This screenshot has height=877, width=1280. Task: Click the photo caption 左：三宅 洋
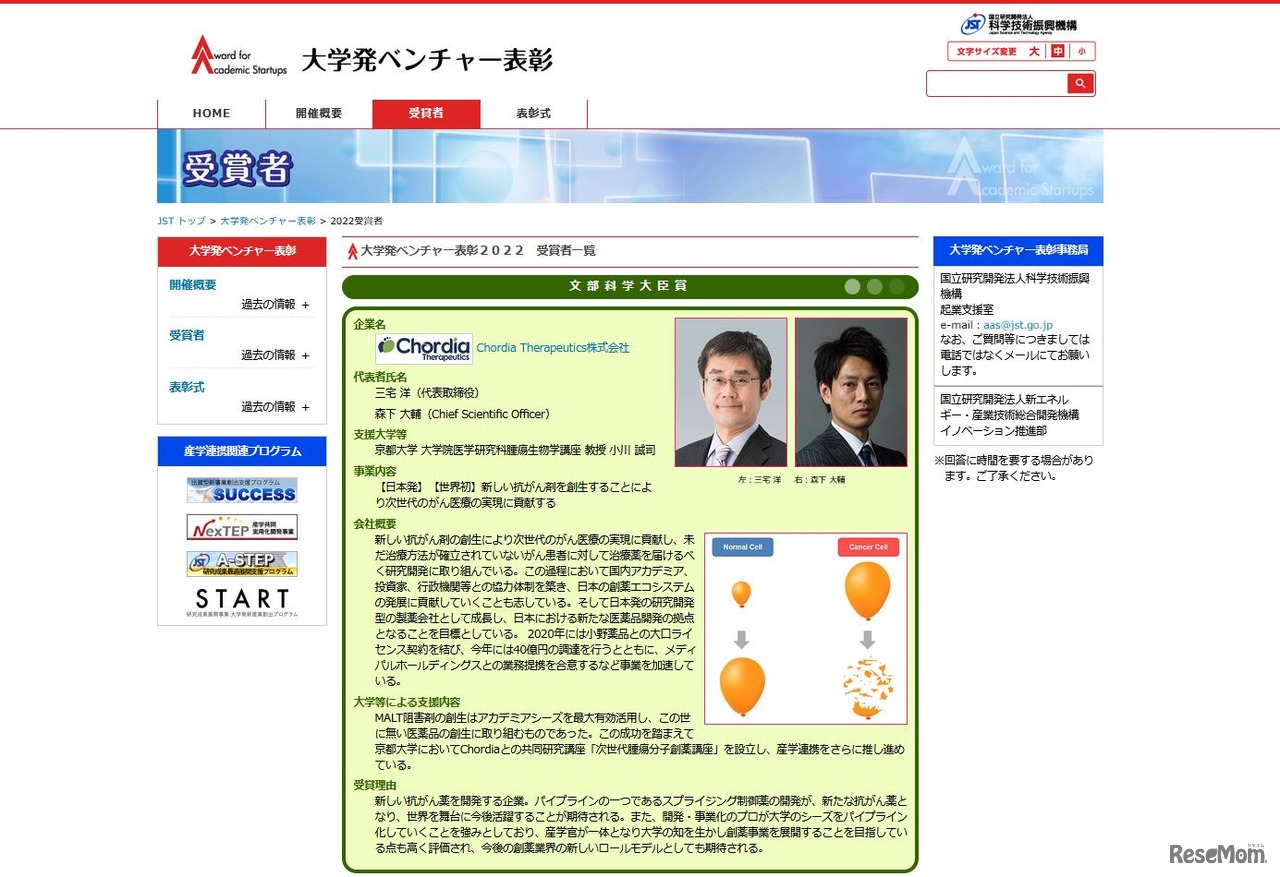[761, 480]
